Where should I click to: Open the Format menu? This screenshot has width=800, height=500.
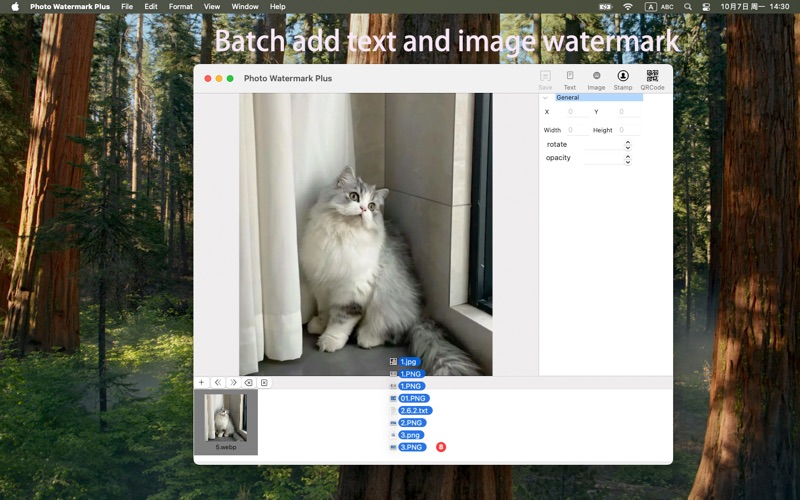tap(181, 7)
